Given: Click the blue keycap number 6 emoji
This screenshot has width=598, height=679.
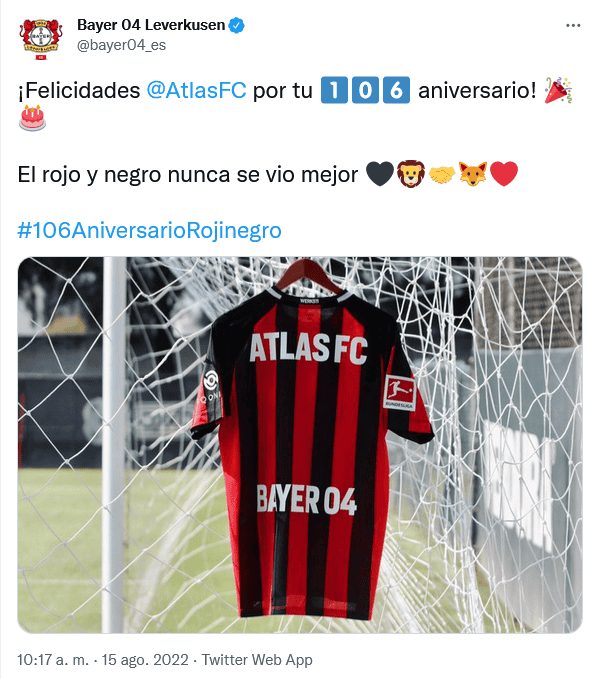Looking at the screenshot, I should click(396, 90).
